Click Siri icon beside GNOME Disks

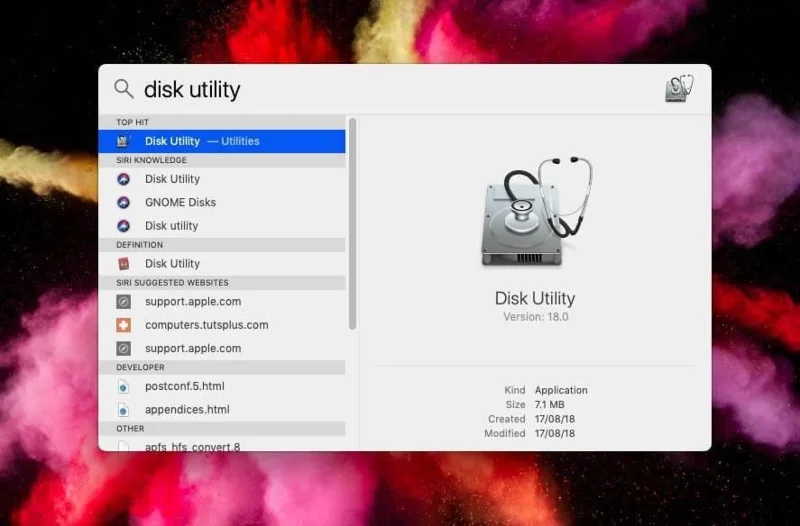click(x=123, y=203)
